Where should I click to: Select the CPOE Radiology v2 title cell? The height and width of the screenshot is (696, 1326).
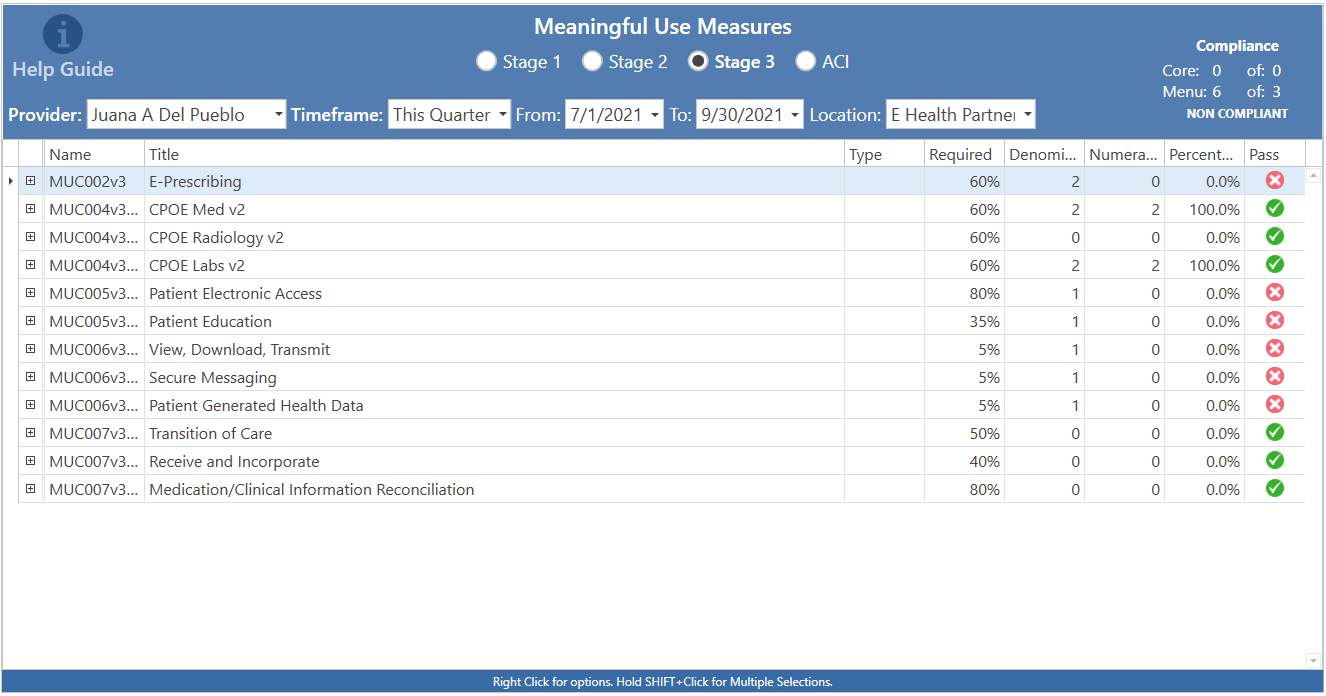[x=494, y=237]
